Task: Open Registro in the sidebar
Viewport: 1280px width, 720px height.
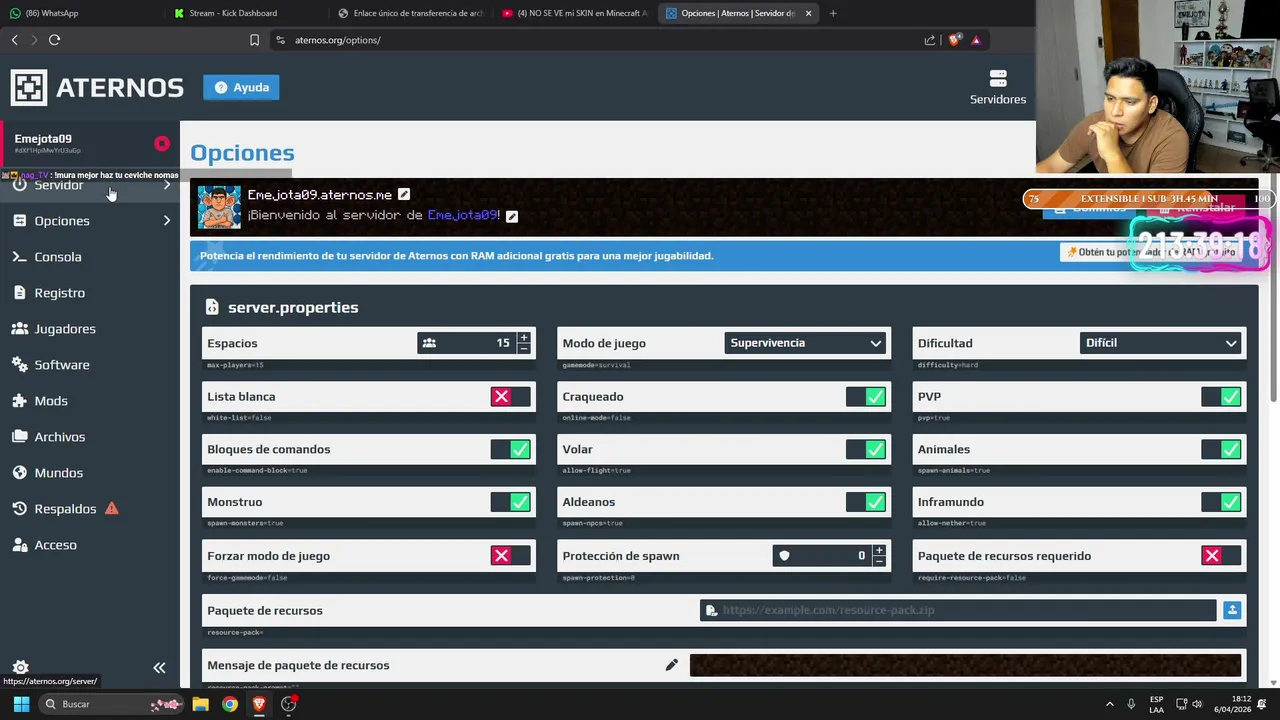Action: coord(59,293)
